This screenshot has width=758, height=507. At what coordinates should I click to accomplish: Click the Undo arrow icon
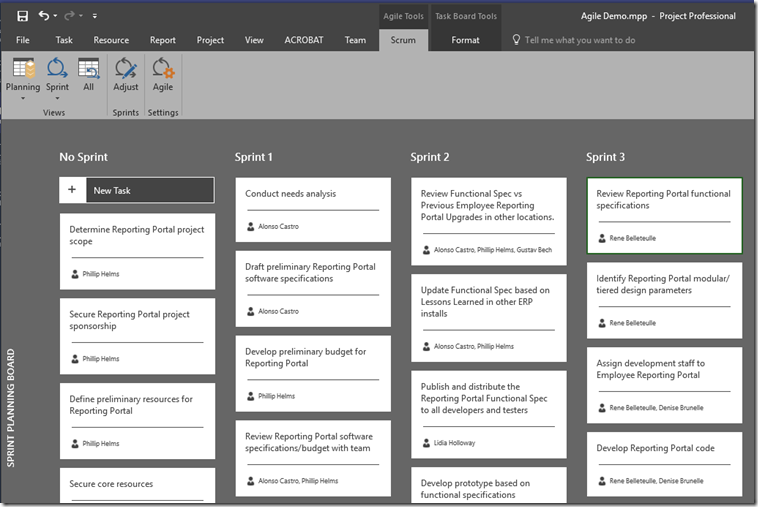(x=44, y=16)
